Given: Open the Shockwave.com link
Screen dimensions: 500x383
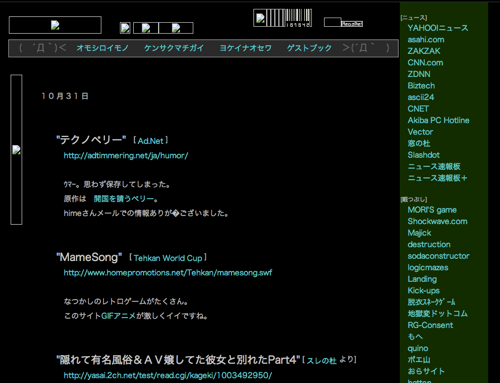Looking at the screenshot, I should [437, 222].
